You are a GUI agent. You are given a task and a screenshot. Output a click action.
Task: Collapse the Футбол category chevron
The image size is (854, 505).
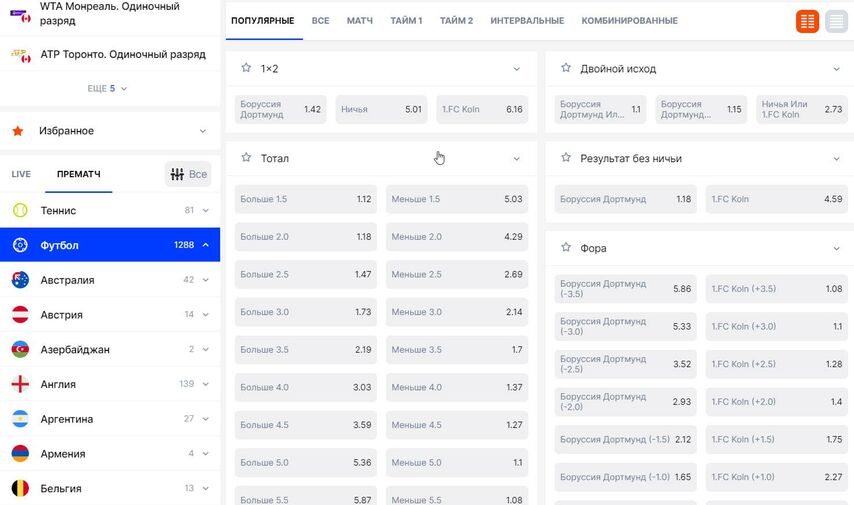pyautogui.click(x=206, y=245)
